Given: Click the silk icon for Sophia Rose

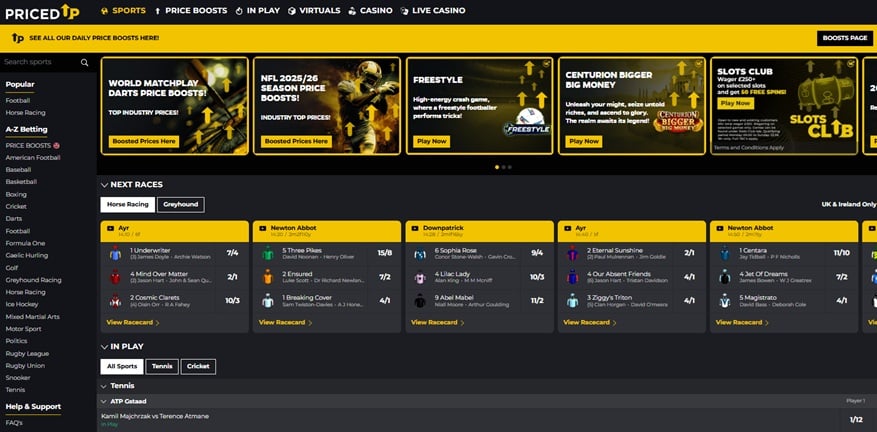Looking at the screenshot, I should click(x=420, y=253).
